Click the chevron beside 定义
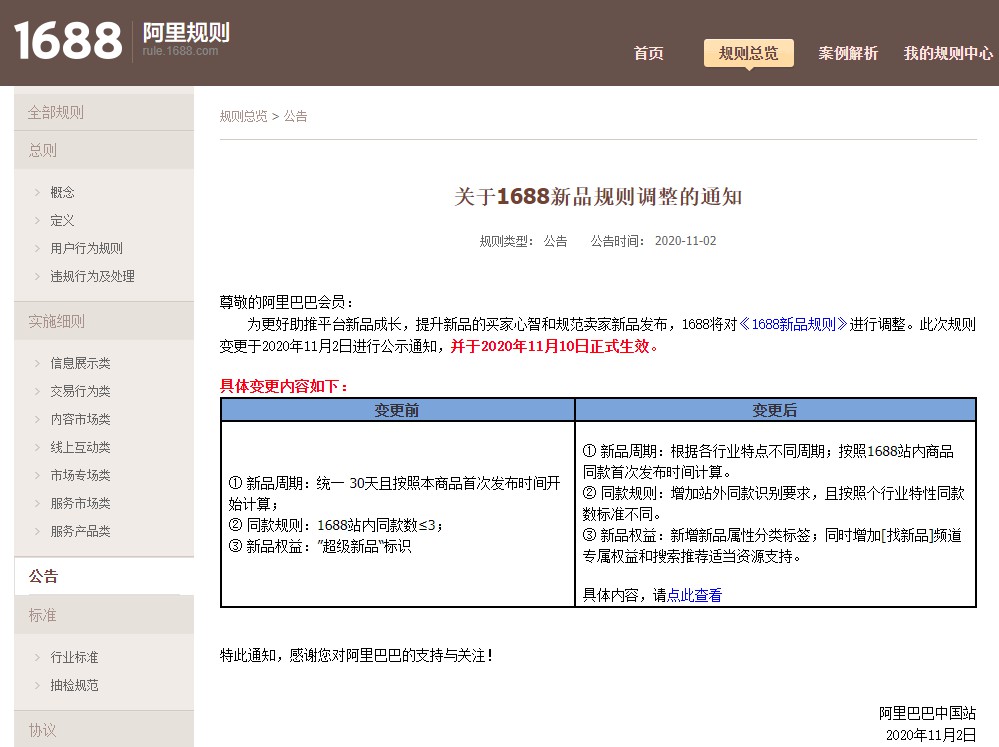This screenshot has height=747, width=999. pyautogui.click(x=37, y=221)
